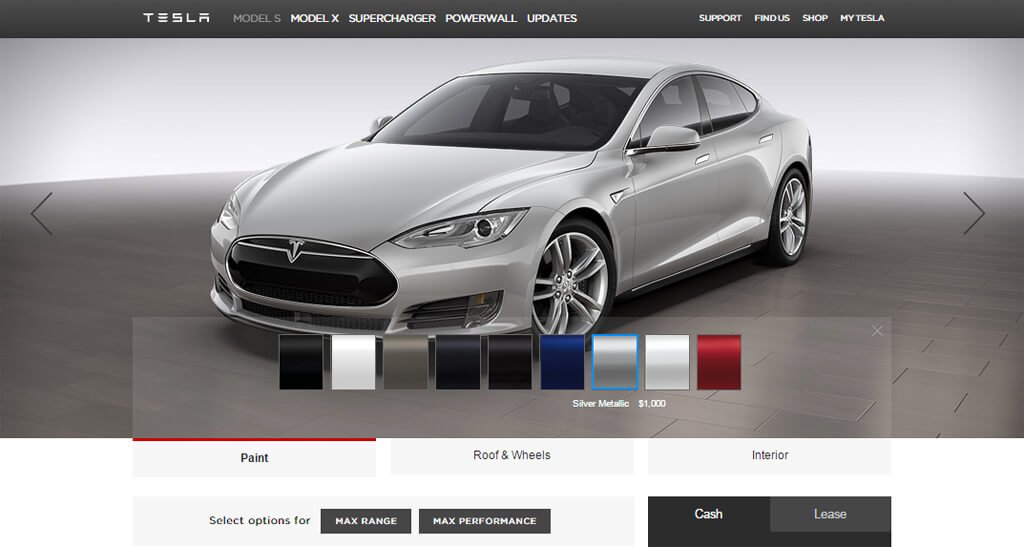Select the Cash payment tab
The image size is (1024, 547).
(709, 514)
